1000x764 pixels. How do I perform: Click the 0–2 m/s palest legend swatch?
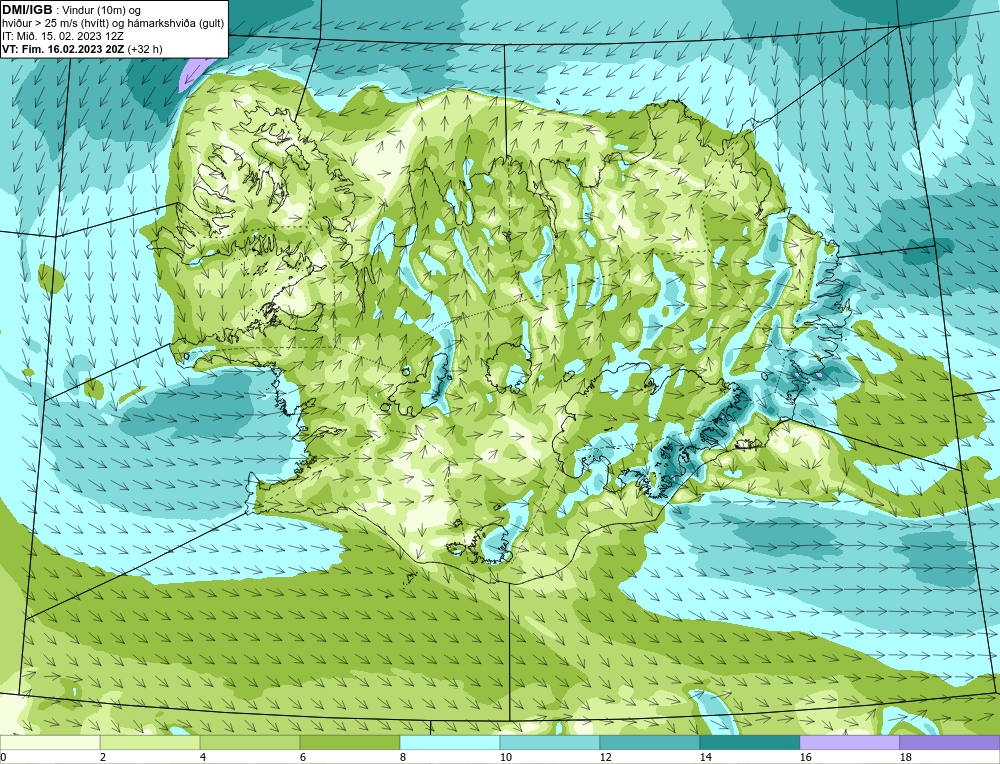(50, 743)
